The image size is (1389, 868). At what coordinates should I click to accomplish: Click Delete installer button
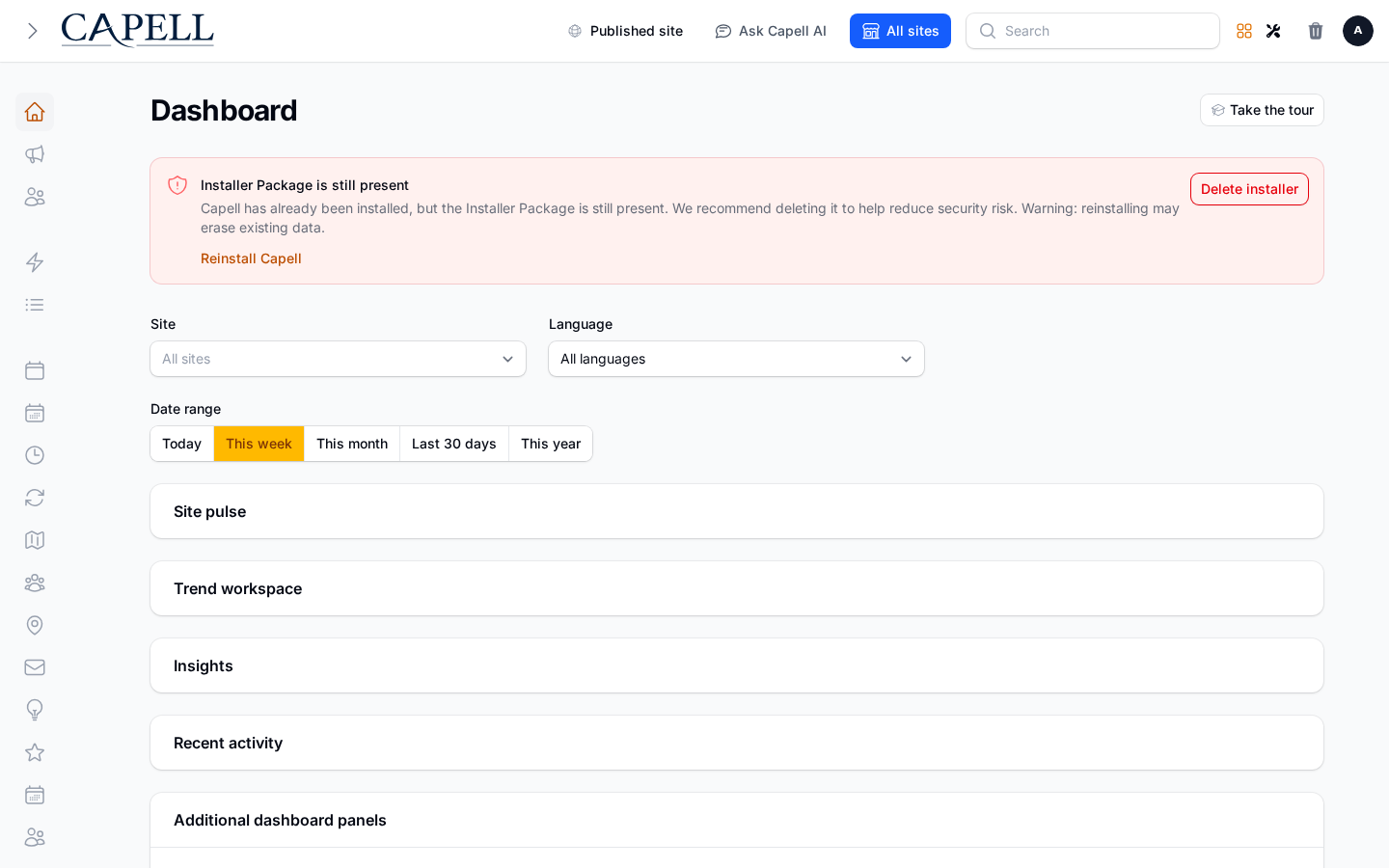(x=1249, y=189)
